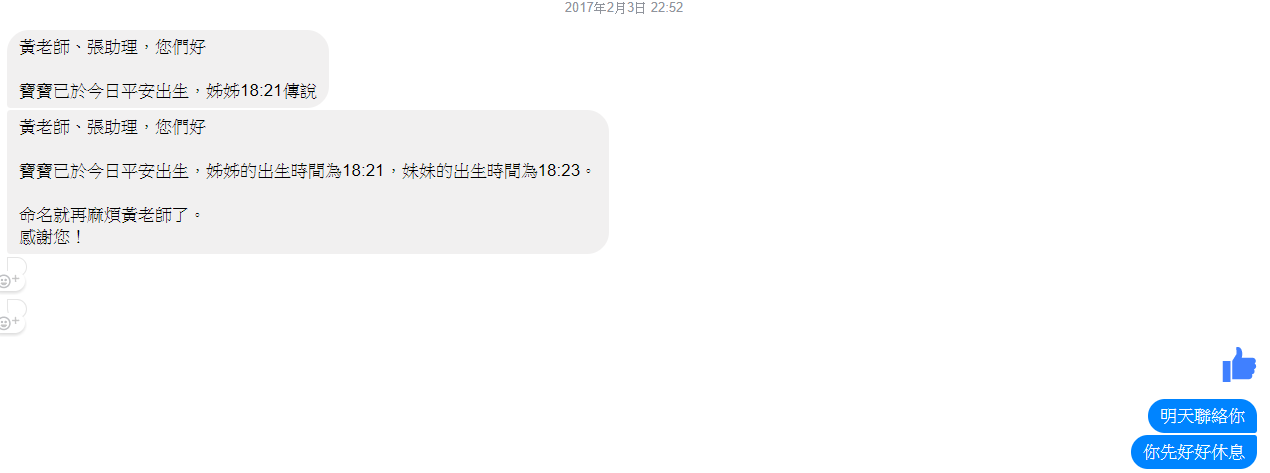Click 寶寶已於今日平安出生 in the longer bubble
Viewport: 1270px width, 473px height.
tap(104, 171)
